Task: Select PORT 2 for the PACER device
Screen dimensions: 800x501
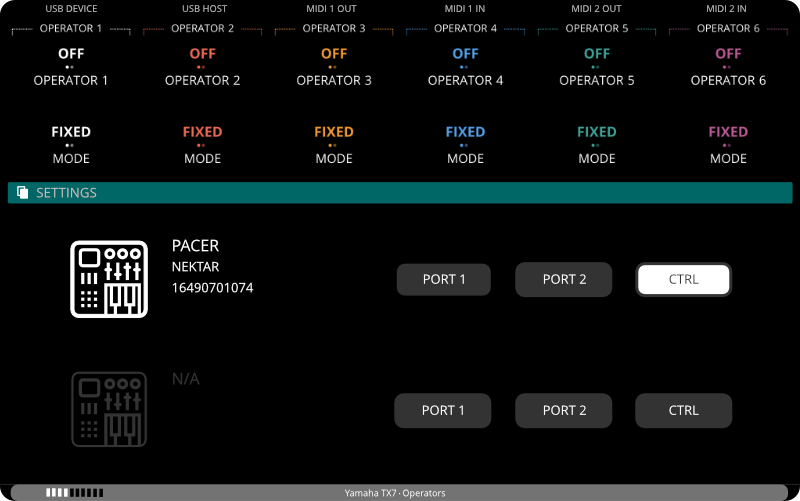Action: pos(564,280)
